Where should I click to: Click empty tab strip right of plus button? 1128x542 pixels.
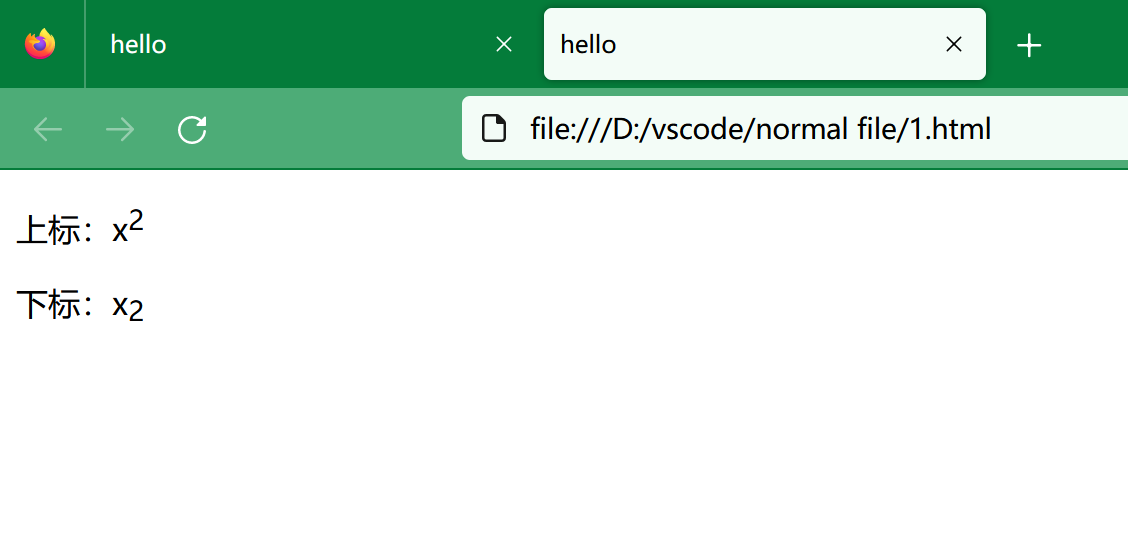tap(1090, 44)
